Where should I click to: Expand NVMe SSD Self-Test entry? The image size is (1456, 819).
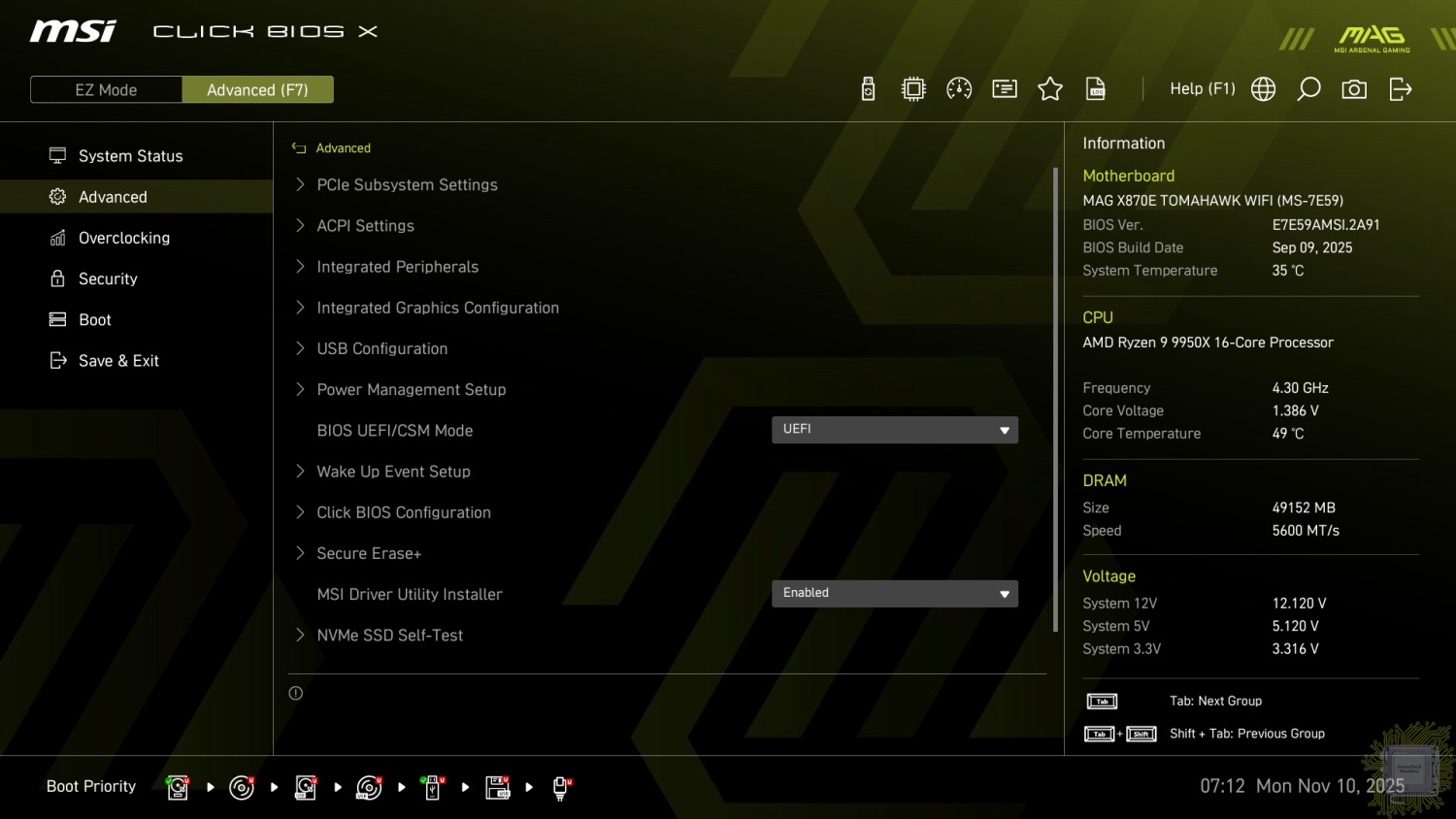(x=389, y=635)
